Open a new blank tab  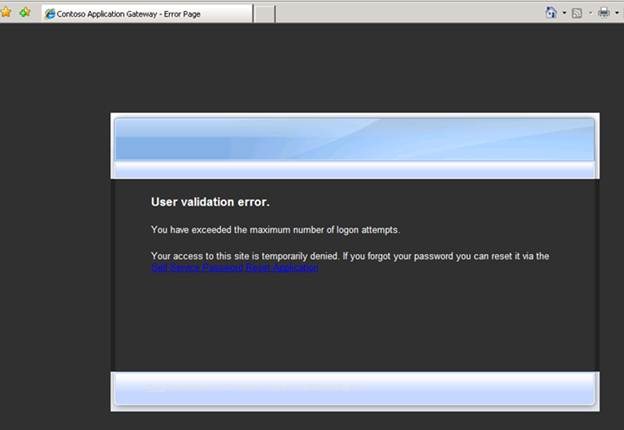[x=264, y=14]
